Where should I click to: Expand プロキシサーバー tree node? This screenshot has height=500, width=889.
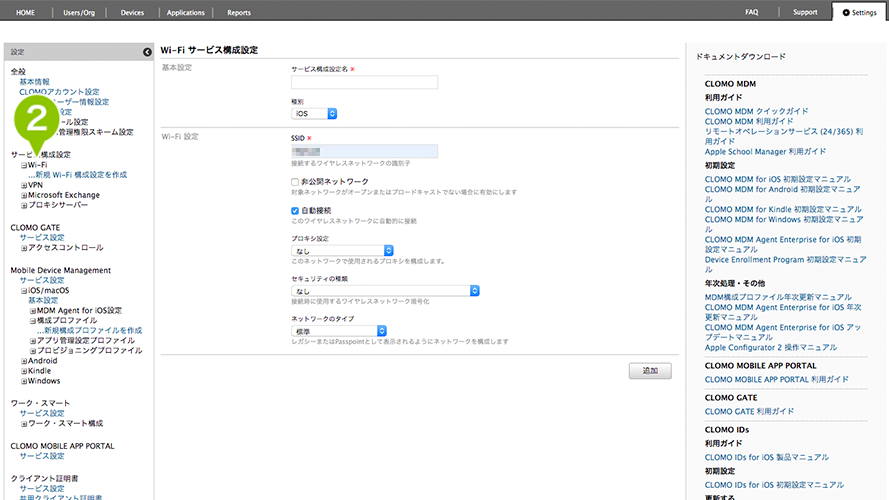[24, 205]
